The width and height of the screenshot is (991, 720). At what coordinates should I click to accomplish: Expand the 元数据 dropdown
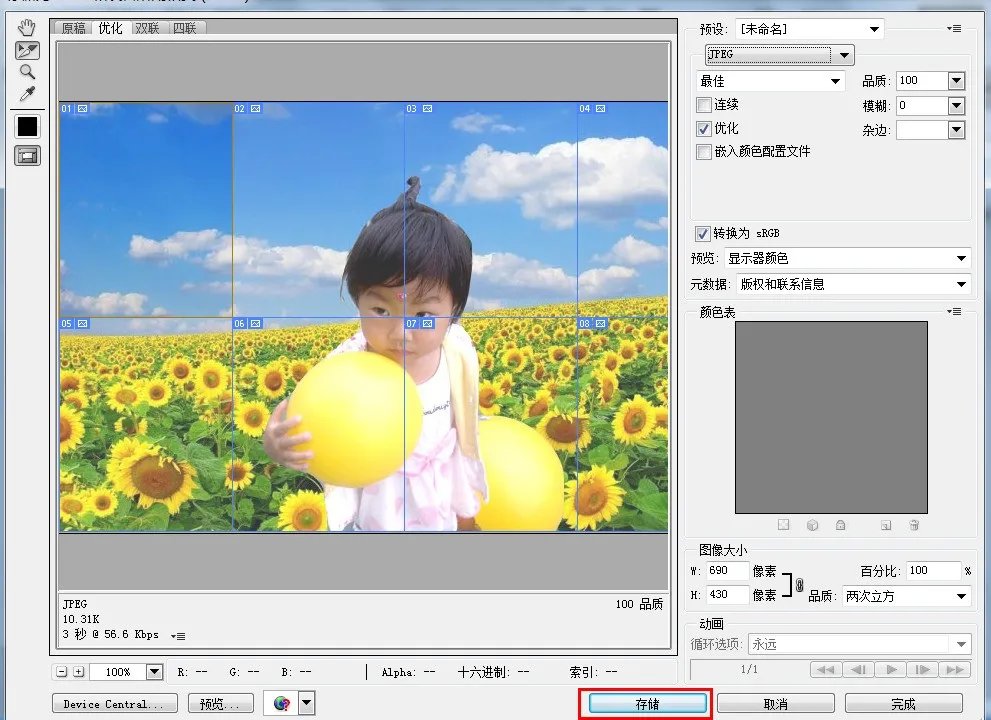point(853,284)
